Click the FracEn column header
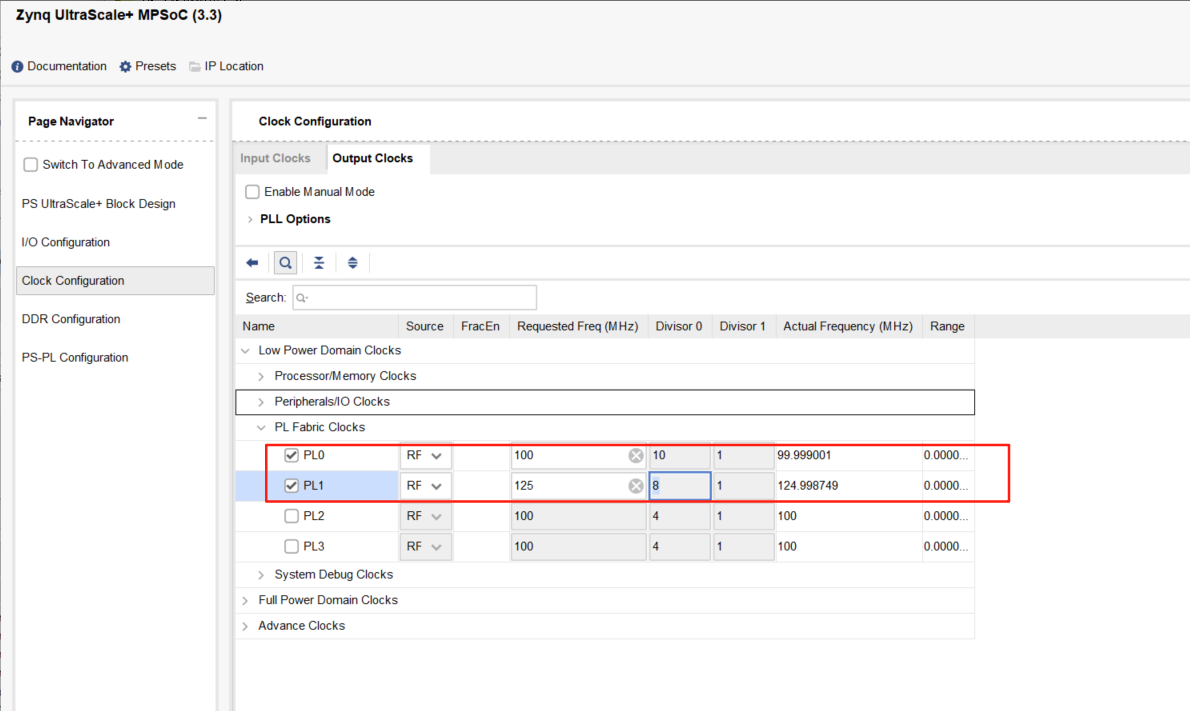This screenshot has height=711, width=1190. [x=480, y=326]
